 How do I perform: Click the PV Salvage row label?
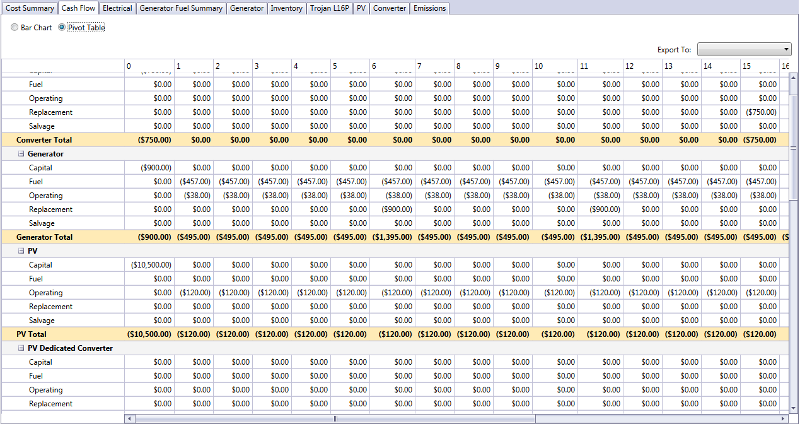pos(41,320)
